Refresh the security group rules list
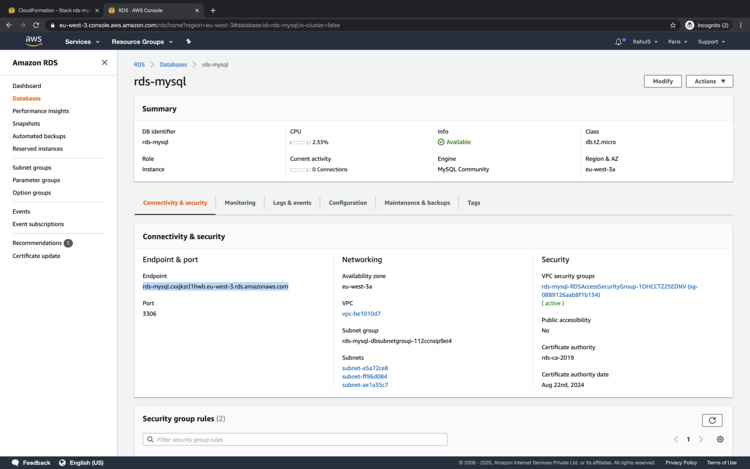 (x=712, y=420)
